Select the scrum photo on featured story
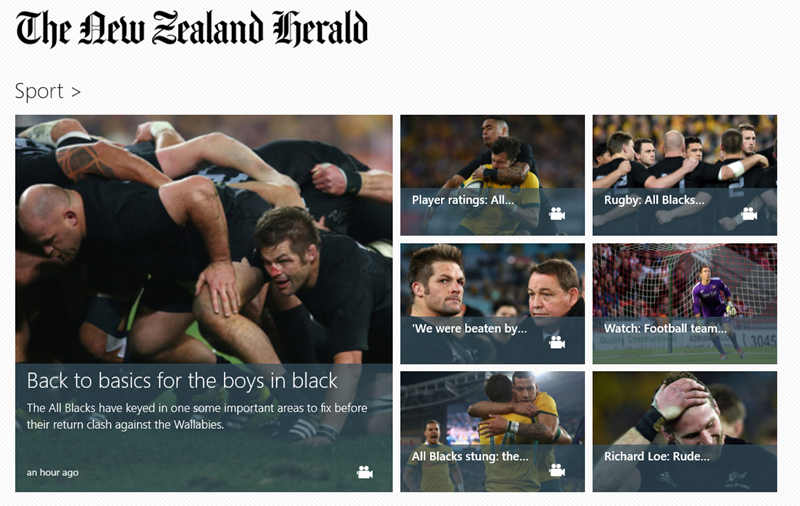Image resolution: width=800 pixels, height=506 pixels. (204, 239)
